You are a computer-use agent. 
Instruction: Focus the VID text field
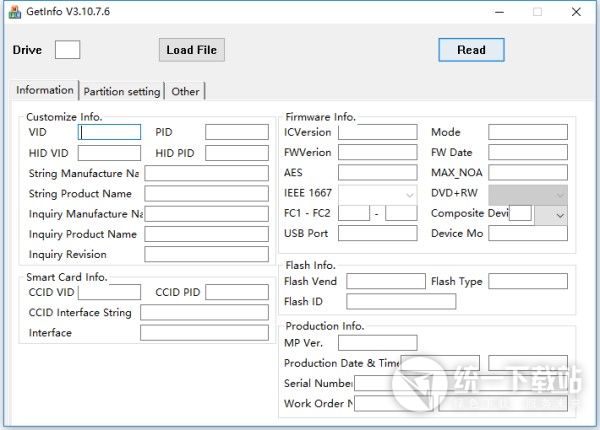(x=110, y=132)
